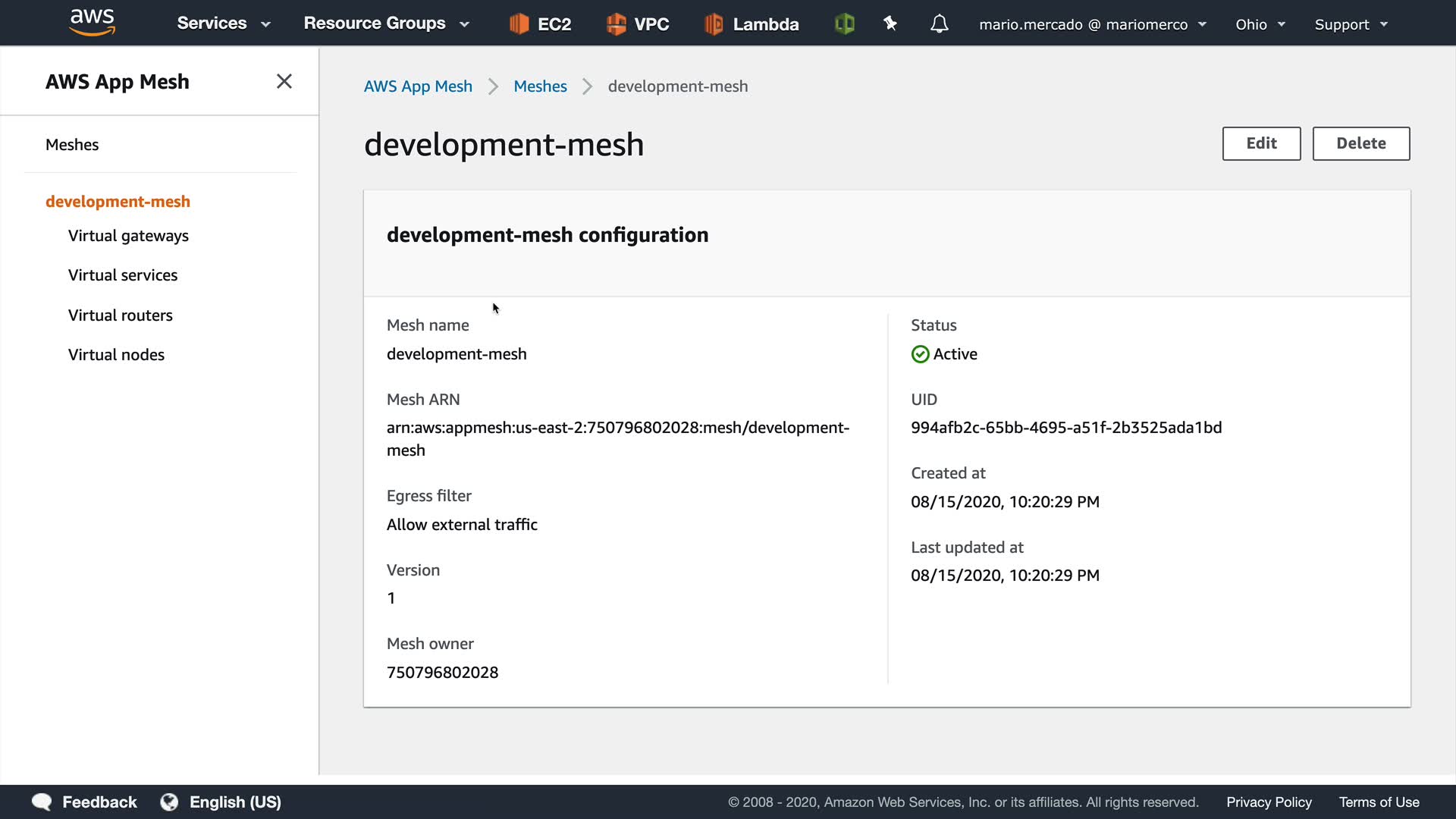Open the mario.mercado account menu
Image resolution: width=1456 pixels, height=819 pixels.
pyautogui.click(x=1092, y=24)
